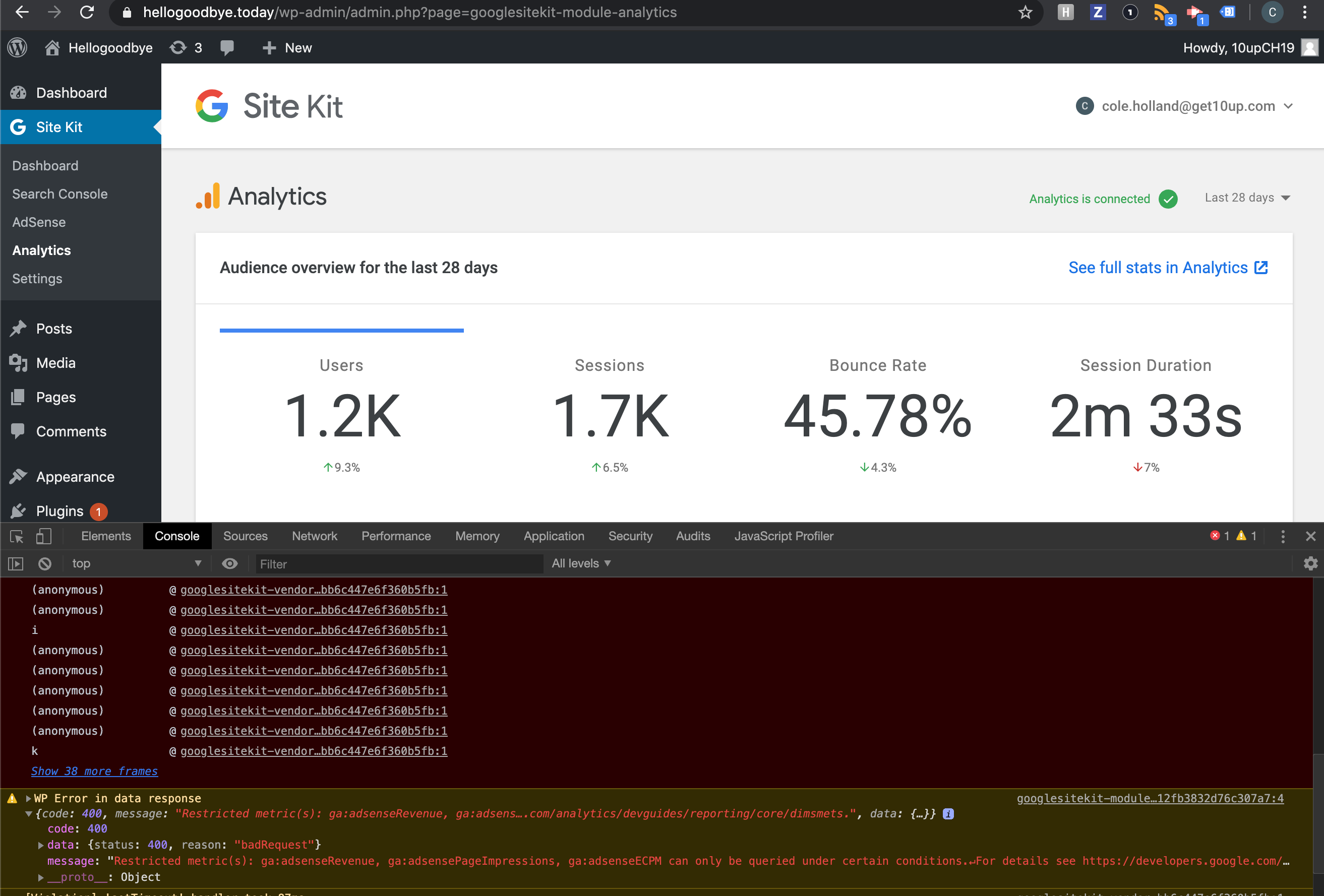1324x896 pixels.
Task: Open Search Console in the Site Kit submenu
Action: coord(60,194)
